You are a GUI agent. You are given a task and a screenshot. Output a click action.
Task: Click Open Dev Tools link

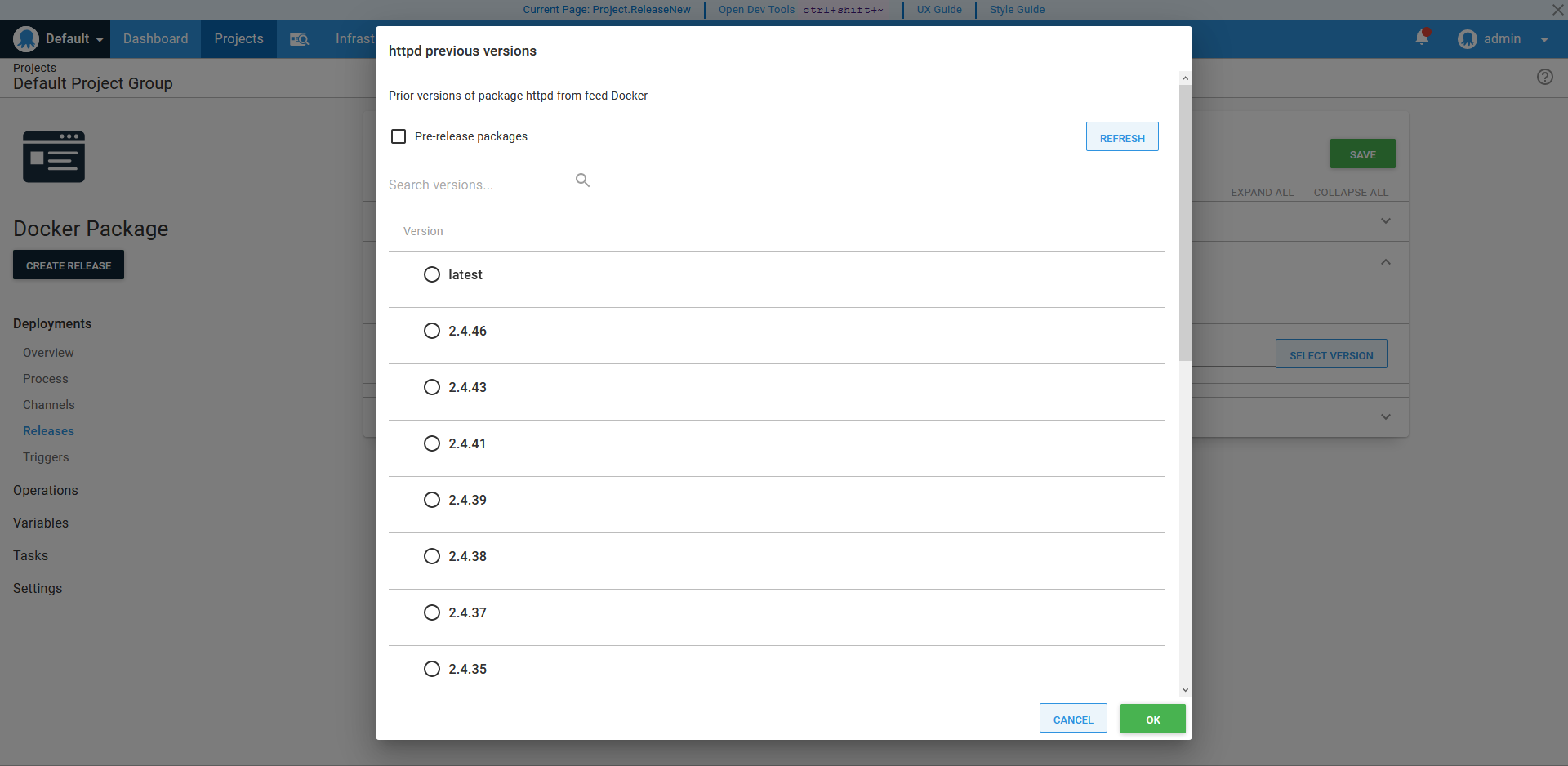click(x=756, y=10)
